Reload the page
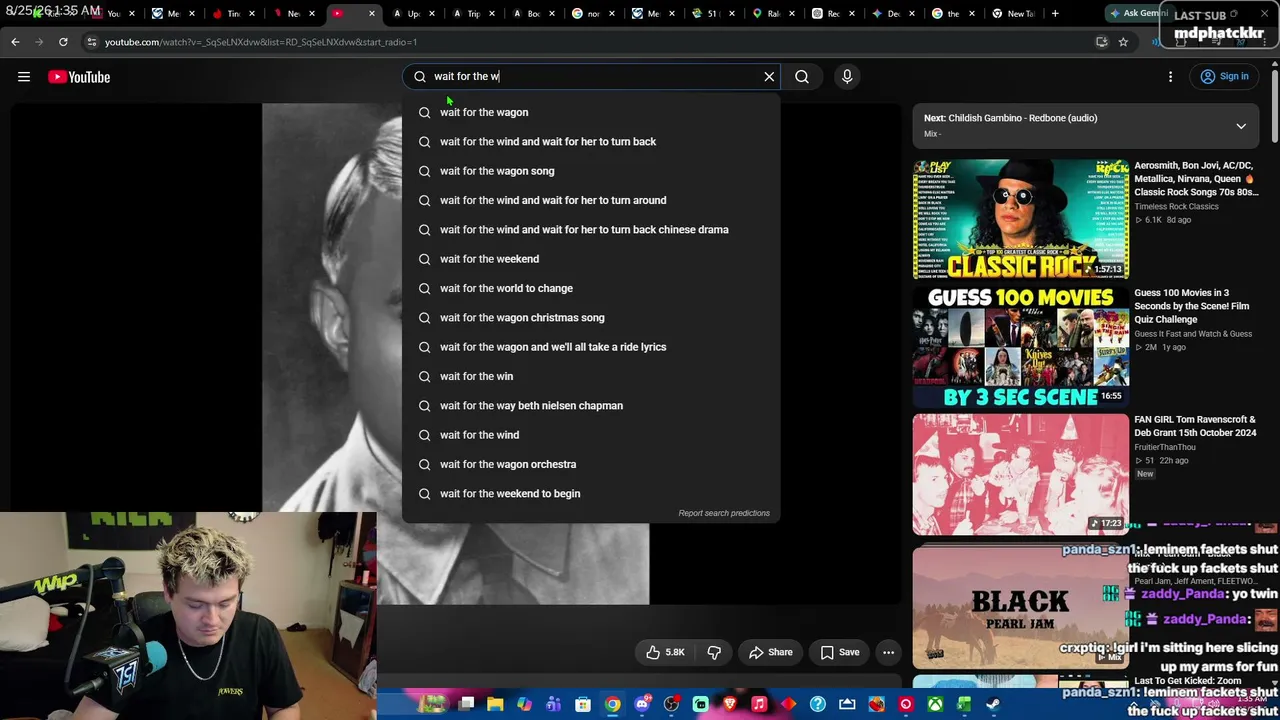The image size is (1280, 720). 63,42
